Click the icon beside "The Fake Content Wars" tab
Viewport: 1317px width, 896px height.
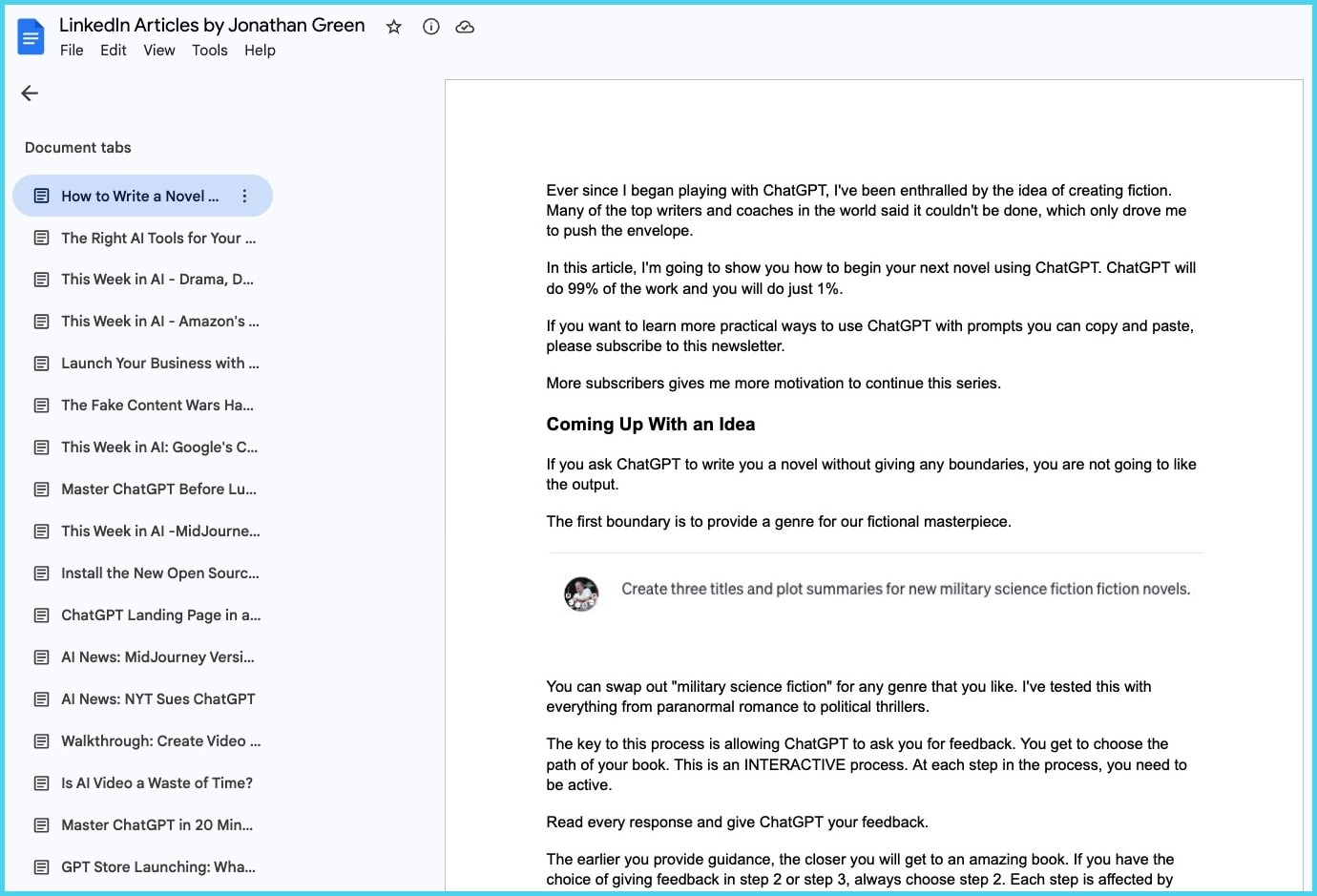(x=40, y=405)
